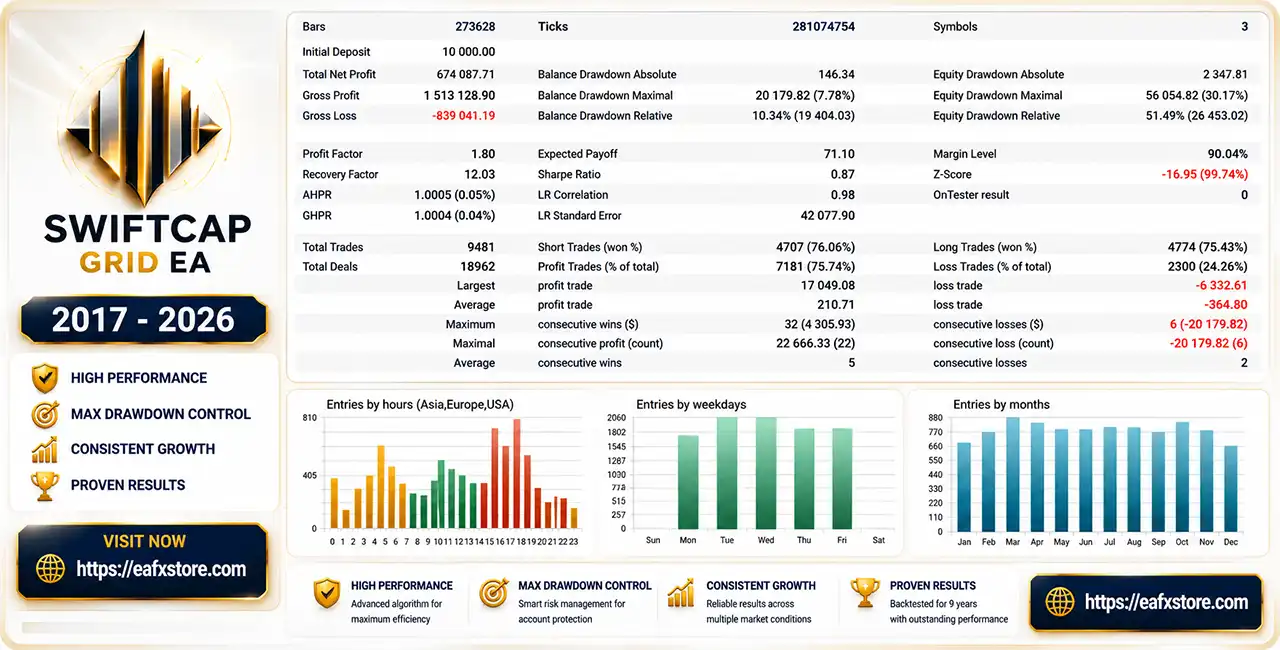Click the Long Trades value 4774 (75.43%)
The image size is (1280, 650).
[x=1208, y=247]
